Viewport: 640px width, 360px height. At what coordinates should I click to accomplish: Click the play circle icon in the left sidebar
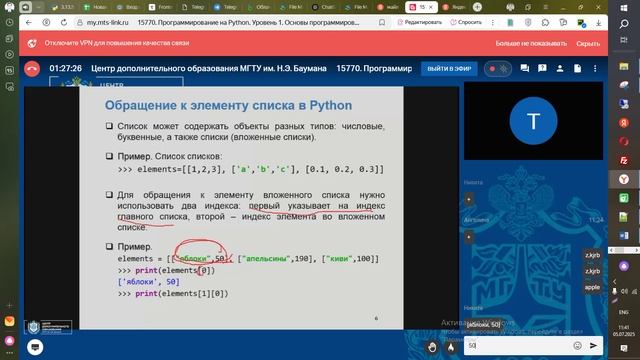coord(9,54)
